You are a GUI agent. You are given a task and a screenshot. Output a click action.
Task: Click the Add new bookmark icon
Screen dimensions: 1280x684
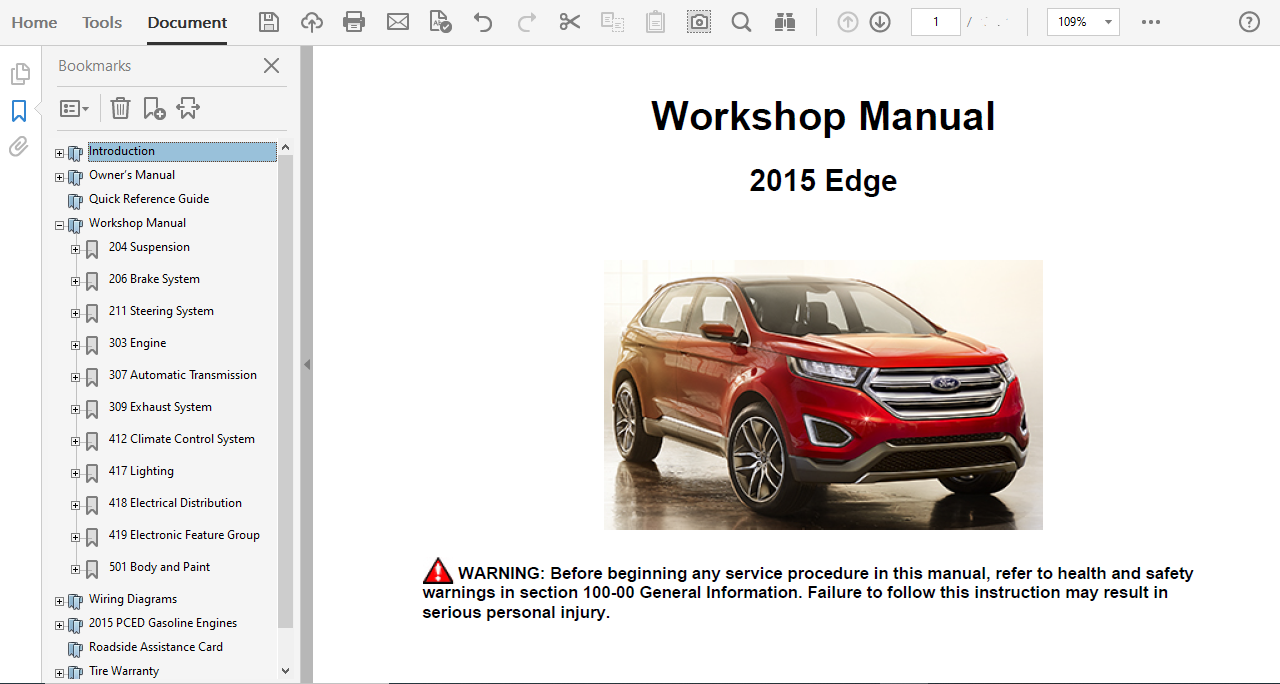pyautogui.click(x=154, y=108)
